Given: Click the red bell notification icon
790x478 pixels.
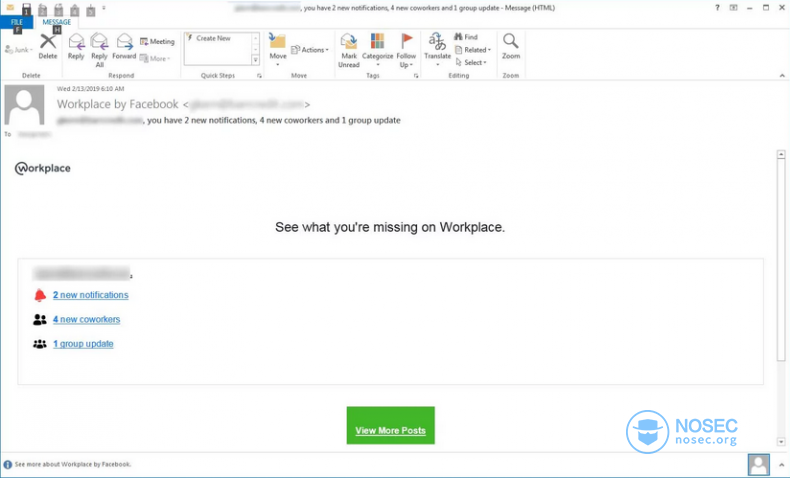Looking at the screenshot, I should pyautogui.click(x=40, y=295).
